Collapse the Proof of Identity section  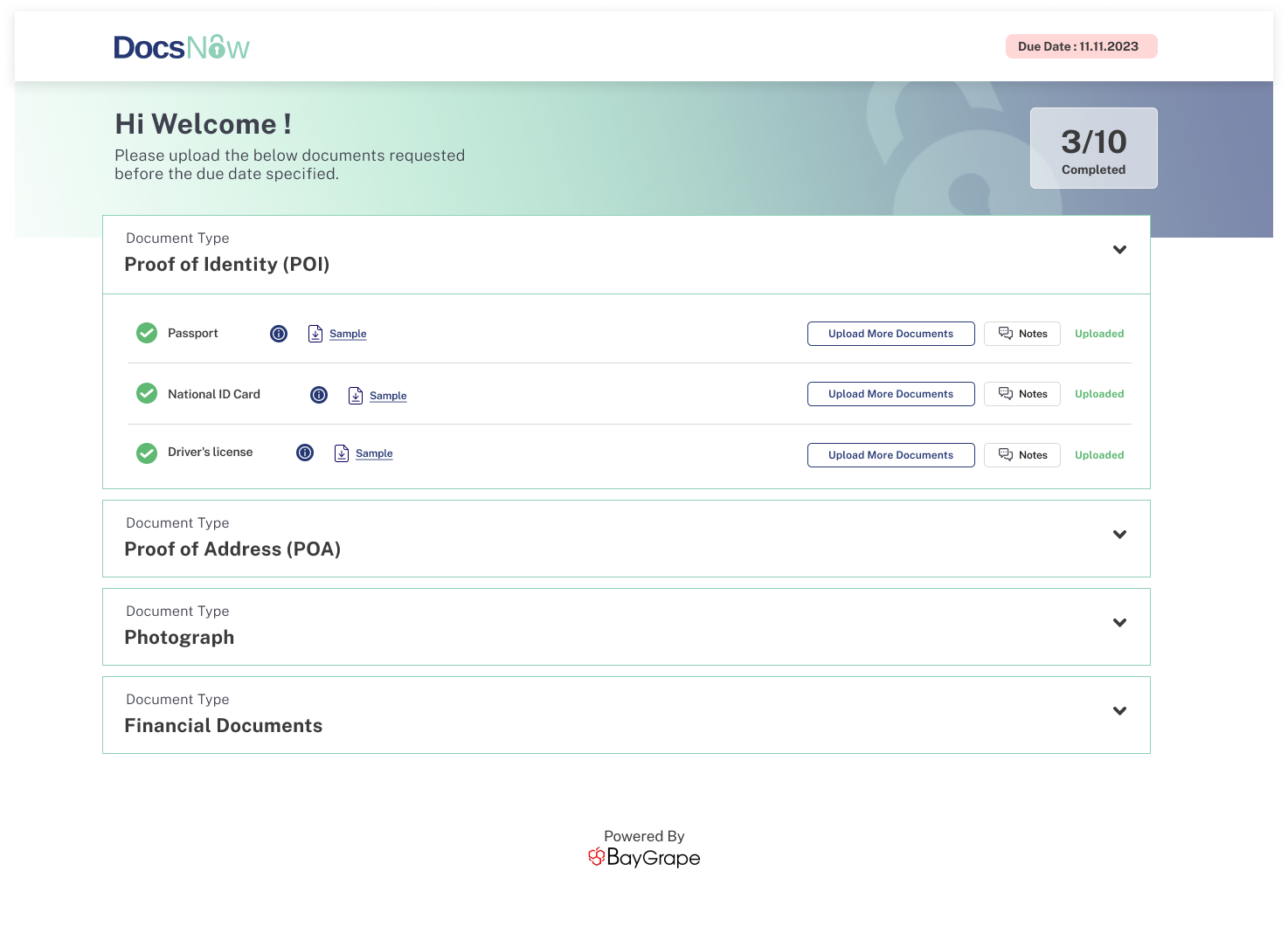pos(1119,250)
